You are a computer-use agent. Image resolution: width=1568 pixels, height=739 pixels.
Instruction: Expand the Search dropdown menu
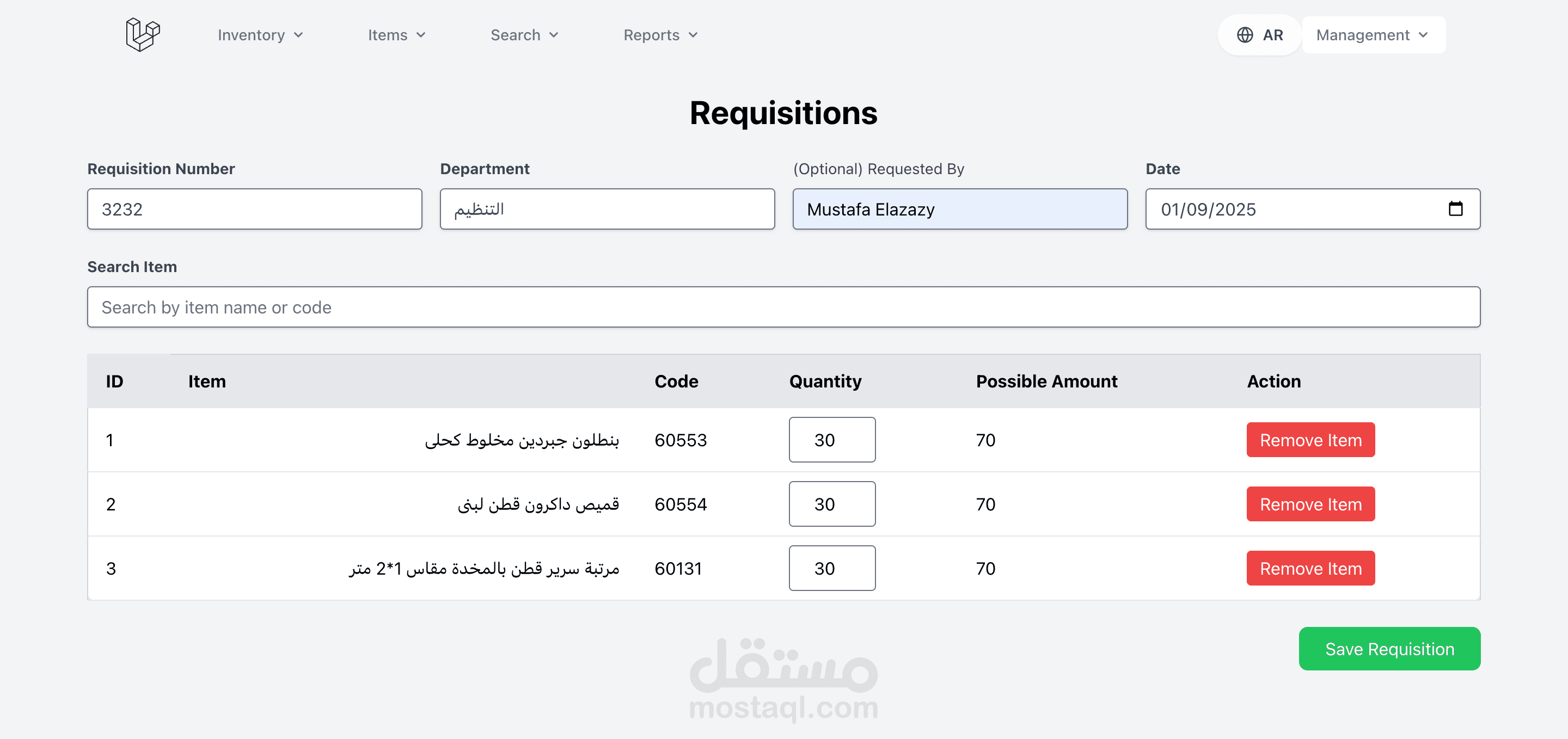524,35
